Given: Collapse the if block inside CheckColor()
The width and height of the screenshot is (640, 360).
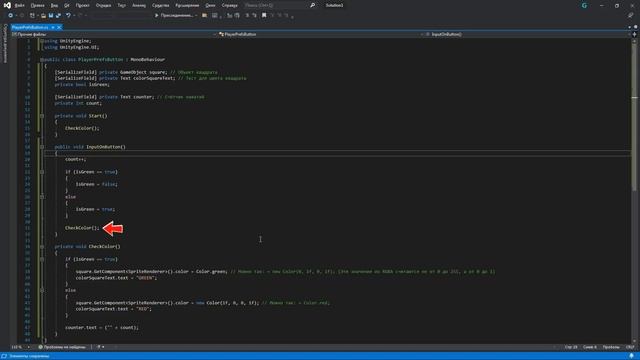Looking at the screenshot, I should [42, 259].
